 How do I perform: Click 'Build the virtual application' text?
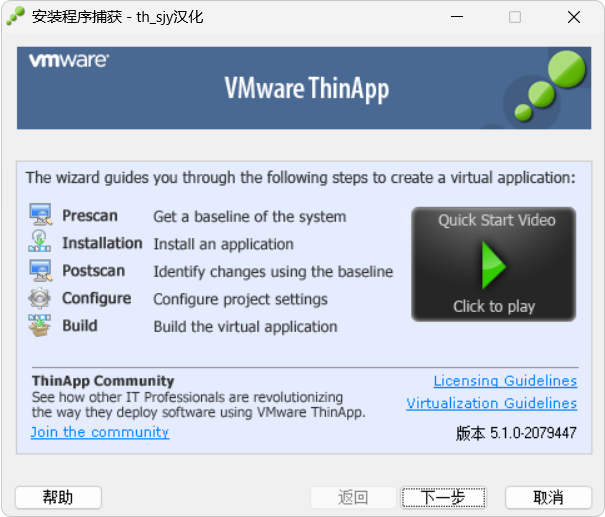[245, 327]
